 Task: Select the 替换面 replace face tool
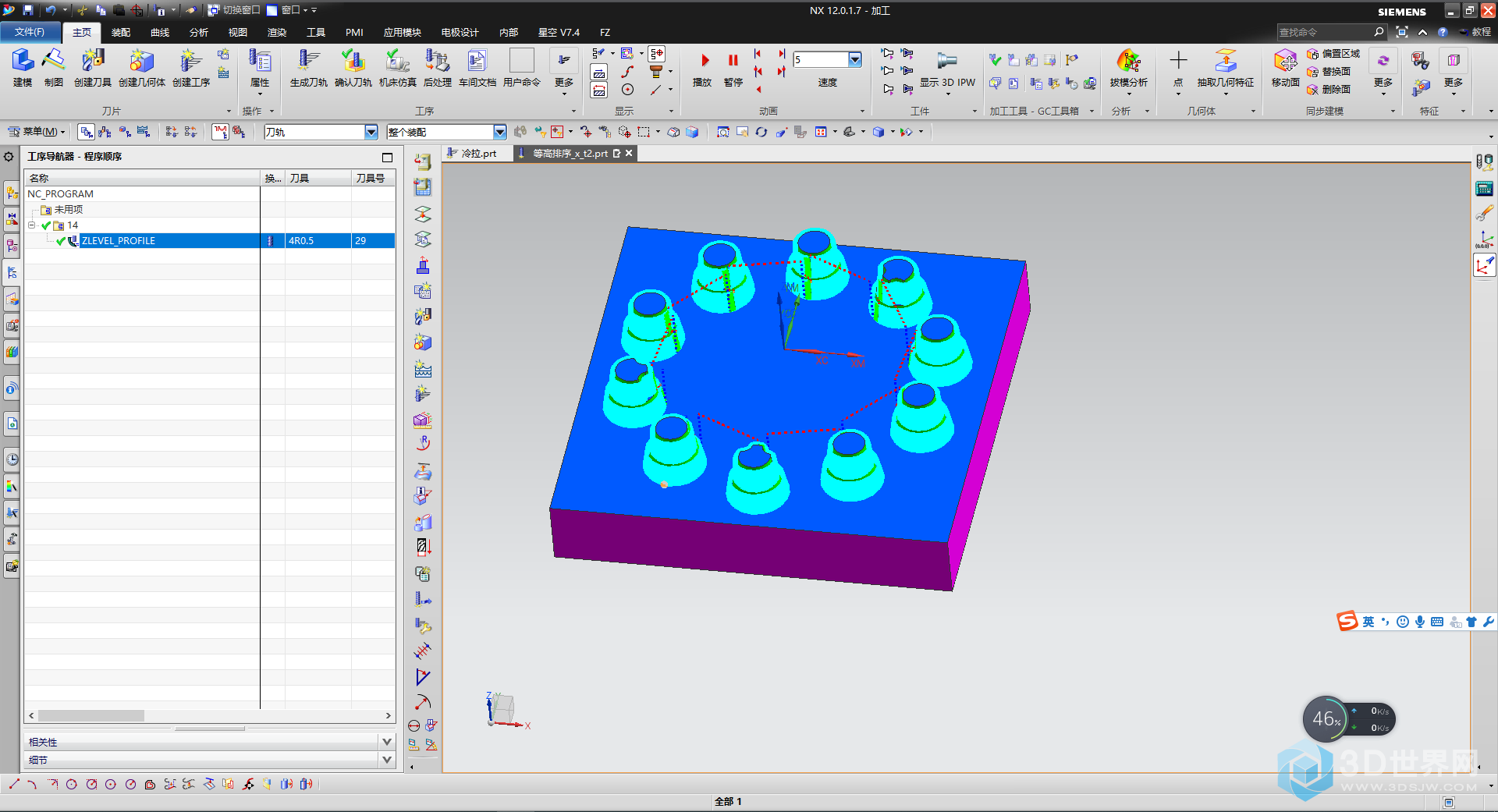(x=1329, y=72)
